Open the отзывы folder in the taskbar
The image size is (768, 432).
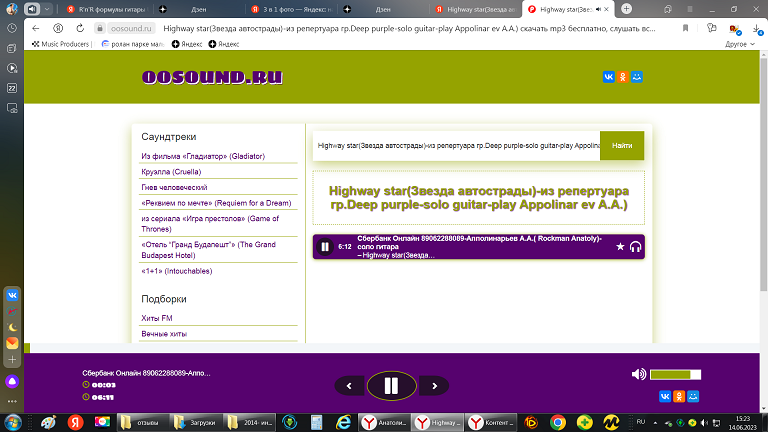[x=141, y=422]
